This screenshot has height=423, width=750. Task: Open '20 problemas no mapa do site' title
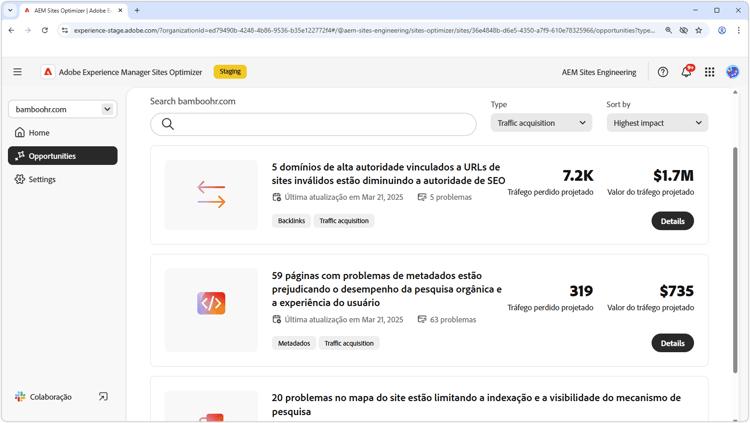pyautogui.click(x=476, y=404)
